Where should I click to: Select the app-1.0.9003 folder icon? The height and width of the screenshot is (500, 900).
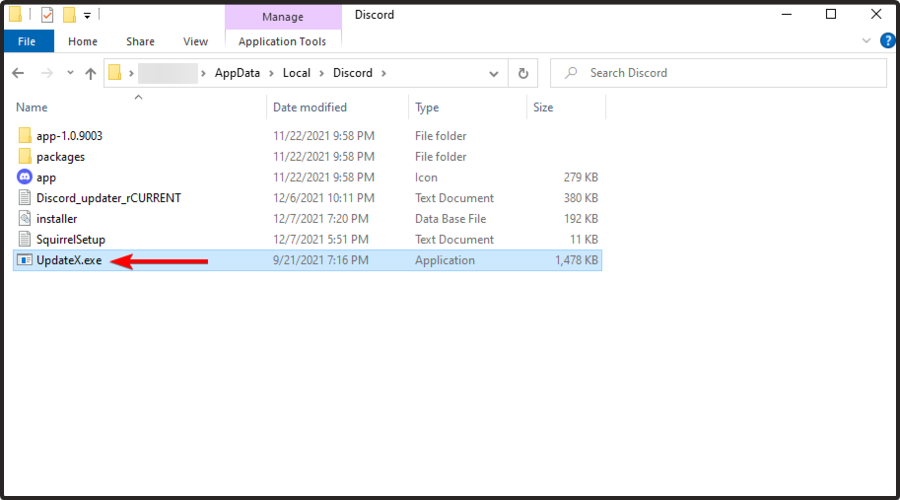(x=25, y=135)
